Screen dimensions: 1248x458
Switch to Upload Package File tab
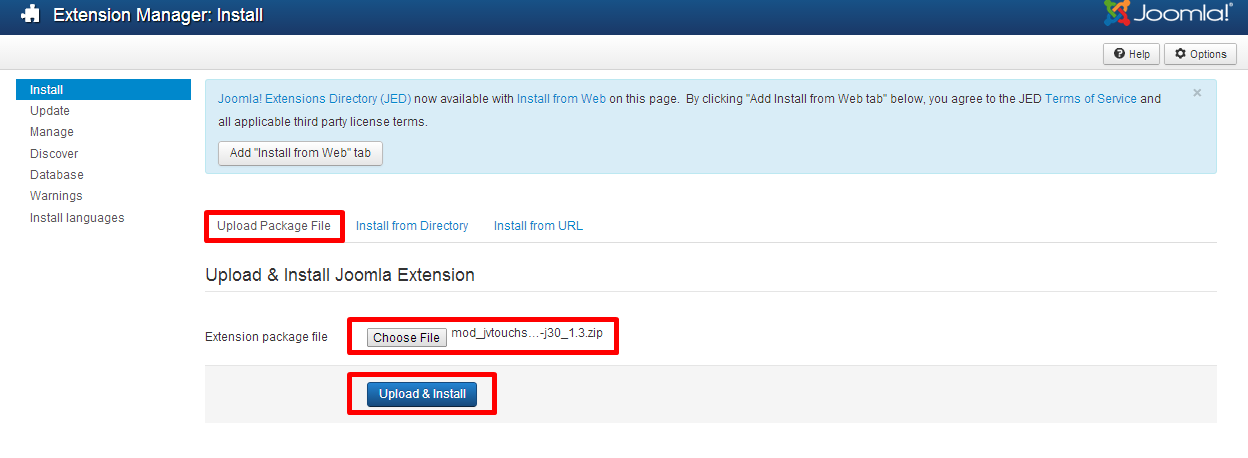(x=274, y=226)
